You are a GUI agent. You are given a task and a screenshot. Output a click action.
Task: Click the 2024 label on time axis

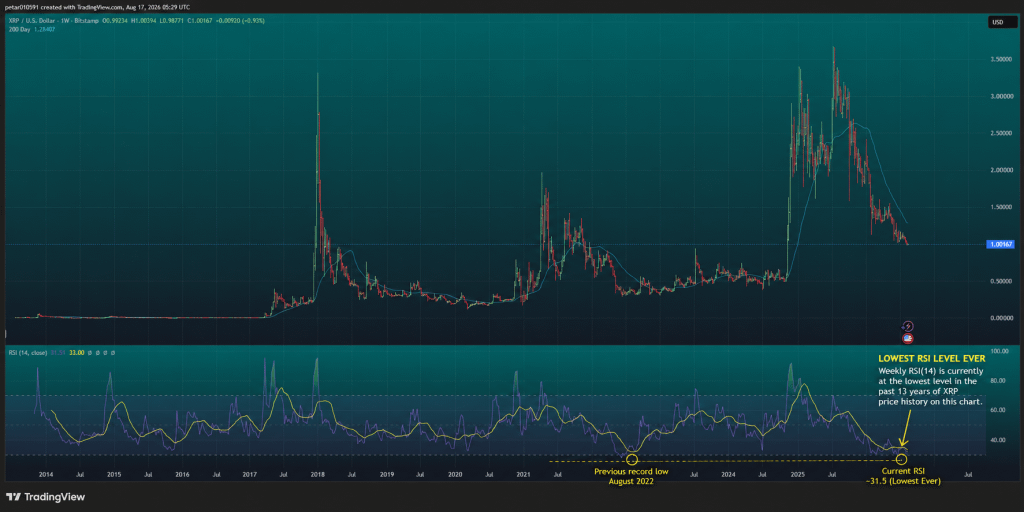(728, 474)
